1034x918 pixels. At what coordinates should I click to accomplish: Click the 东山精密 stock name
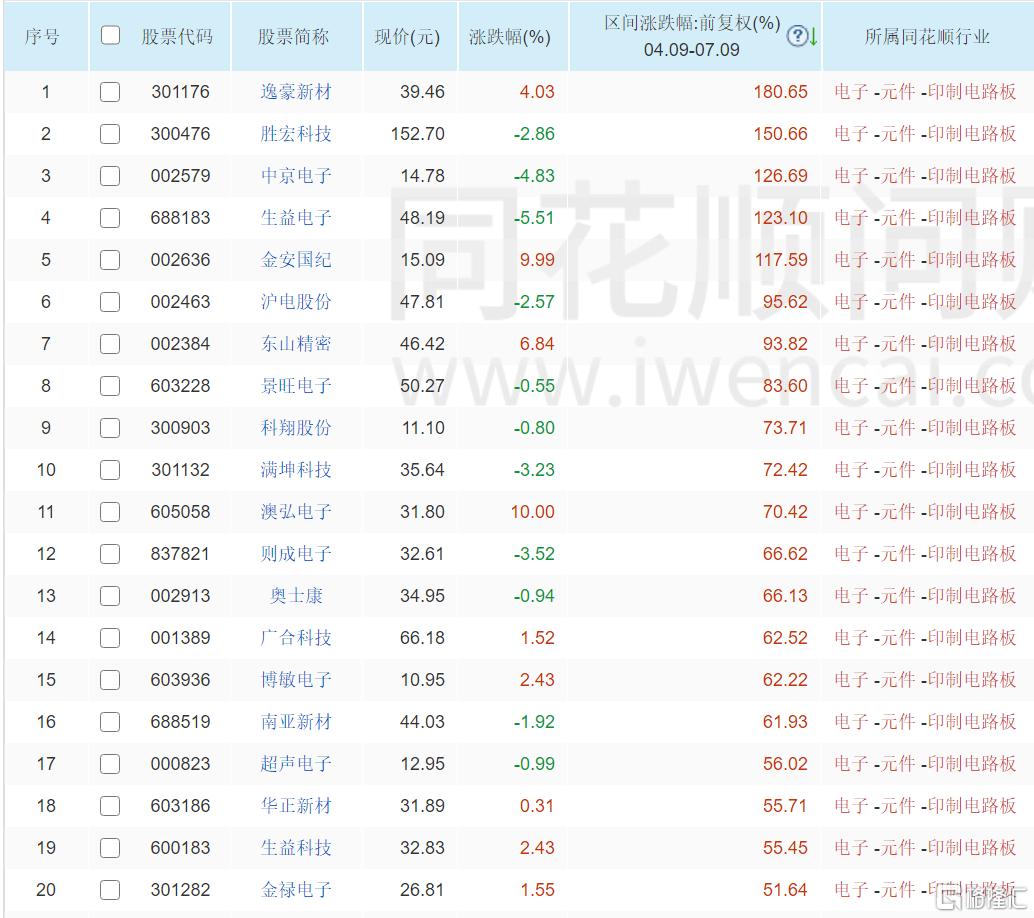tap(296, 344)
